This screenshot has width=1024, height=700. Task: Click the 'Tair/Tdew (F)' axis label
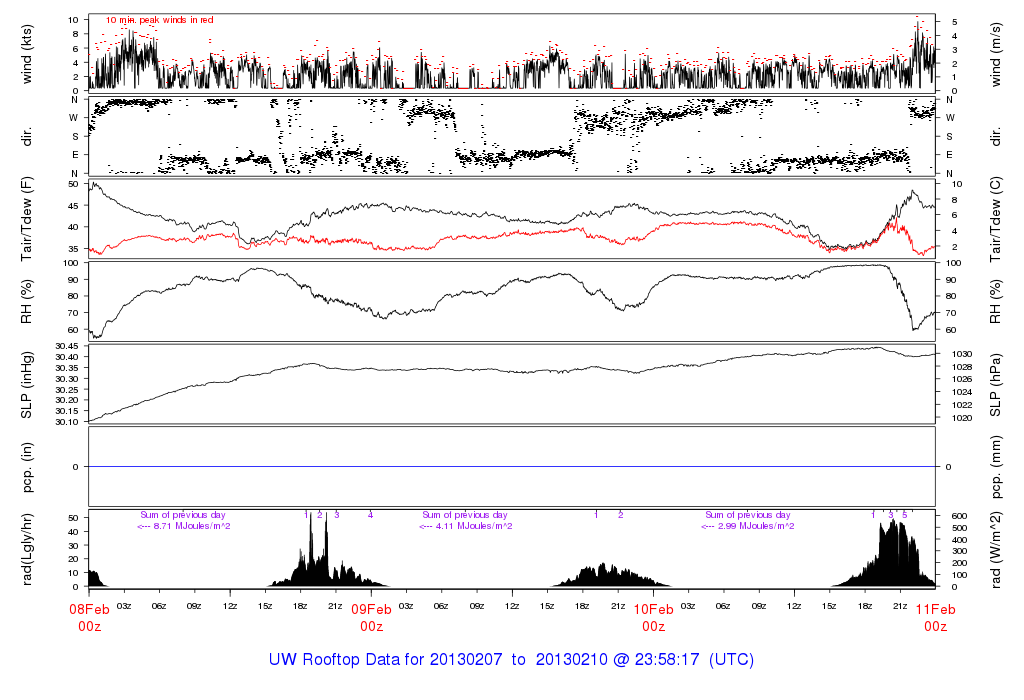pos(27,217)
